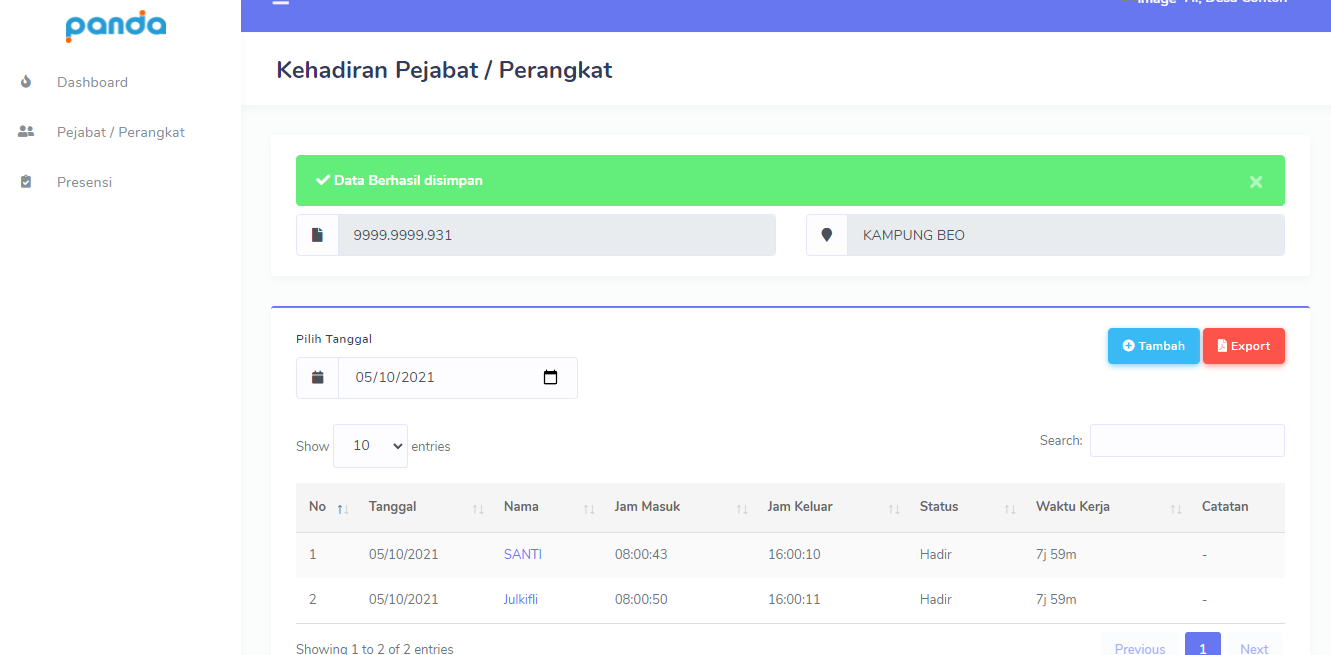This screenshot has width=1331, height=655.
Task: Open Presensi menu item
Action: (84, 182)
